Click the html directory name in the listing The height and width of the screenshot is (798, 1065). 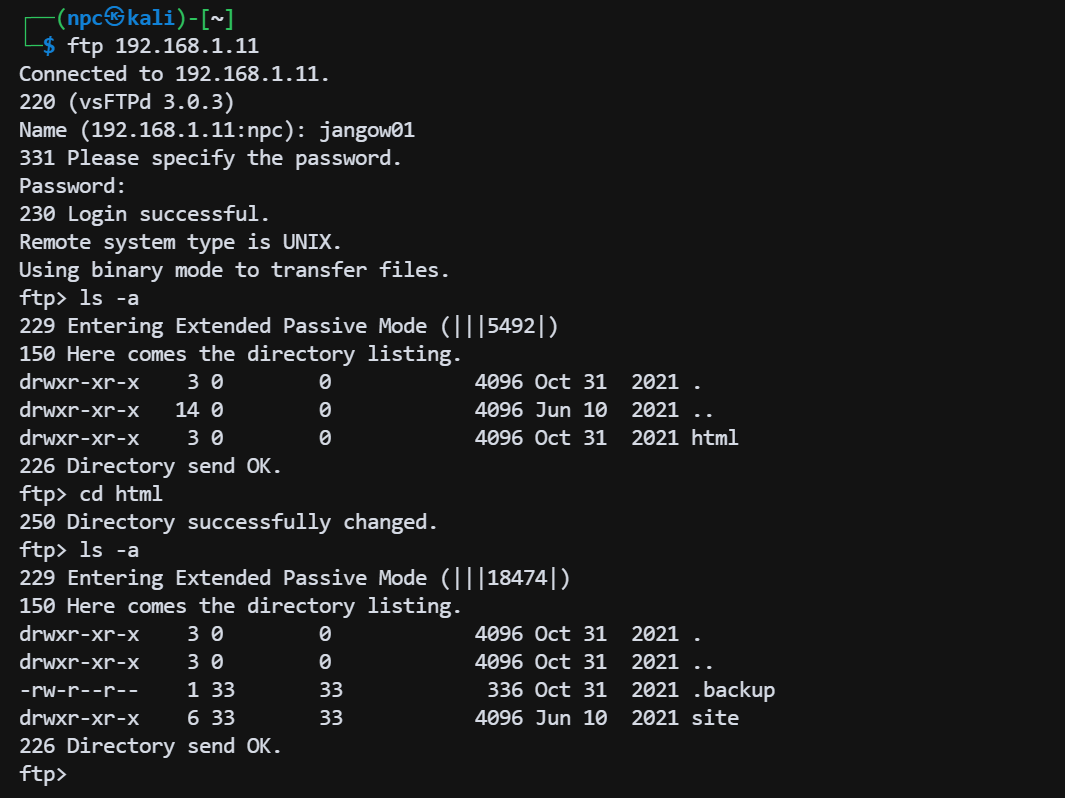pyautogui.click(x=714, y=438)
